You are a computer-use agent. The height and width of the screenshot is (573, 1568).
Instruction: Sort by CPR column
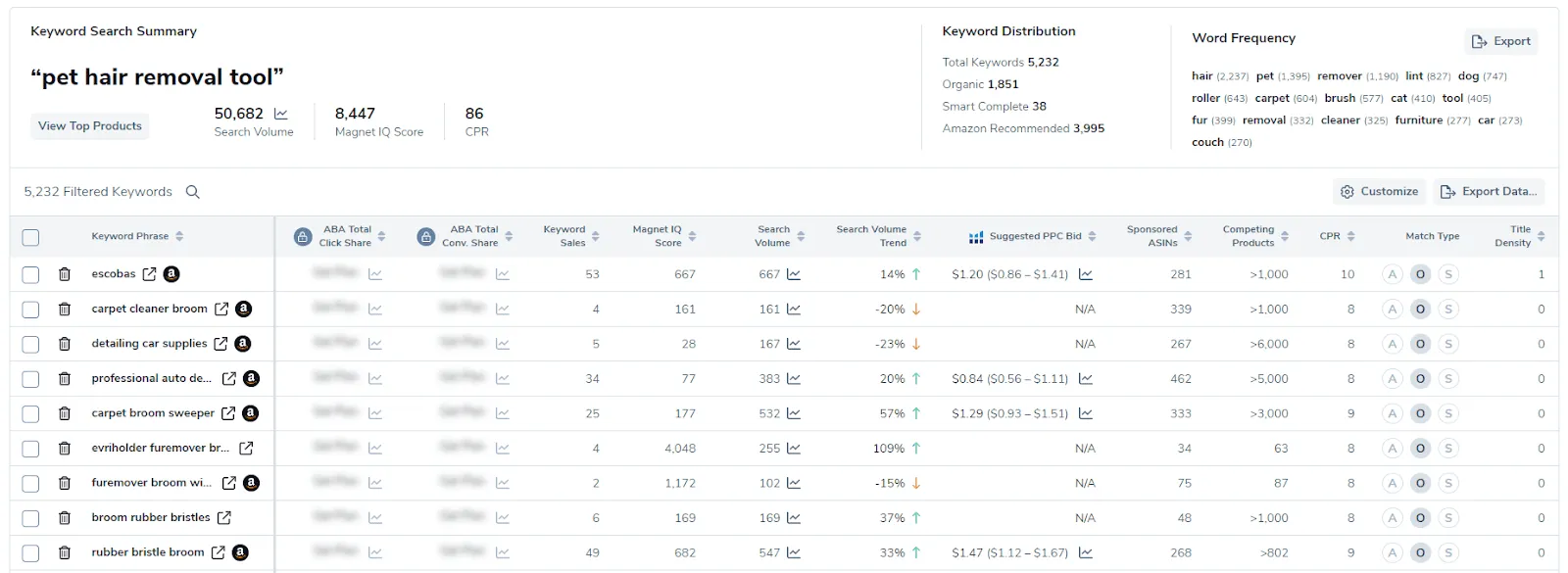click(x=1350, y=236)
